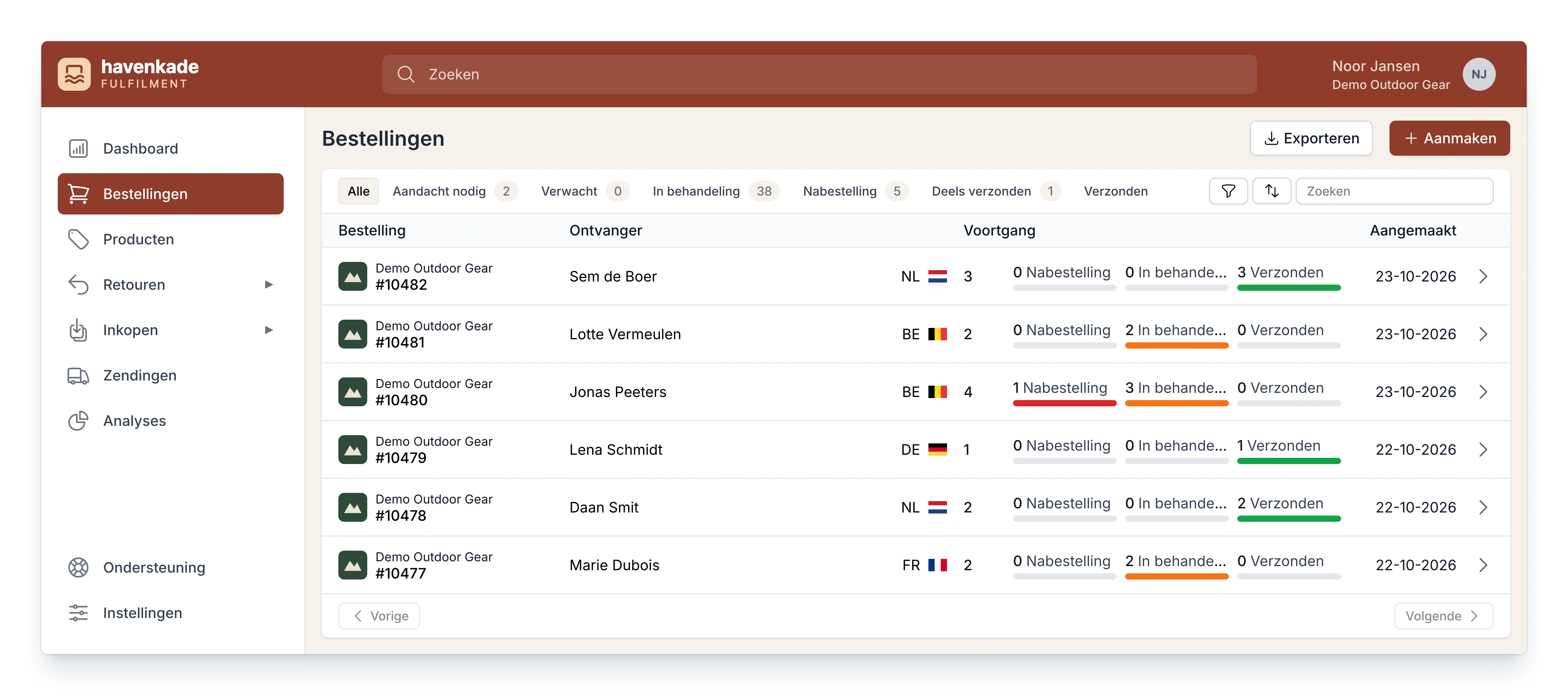1568x695 pixels.
Task: Click the shop icon for order #10482
Action: [353, 276]
